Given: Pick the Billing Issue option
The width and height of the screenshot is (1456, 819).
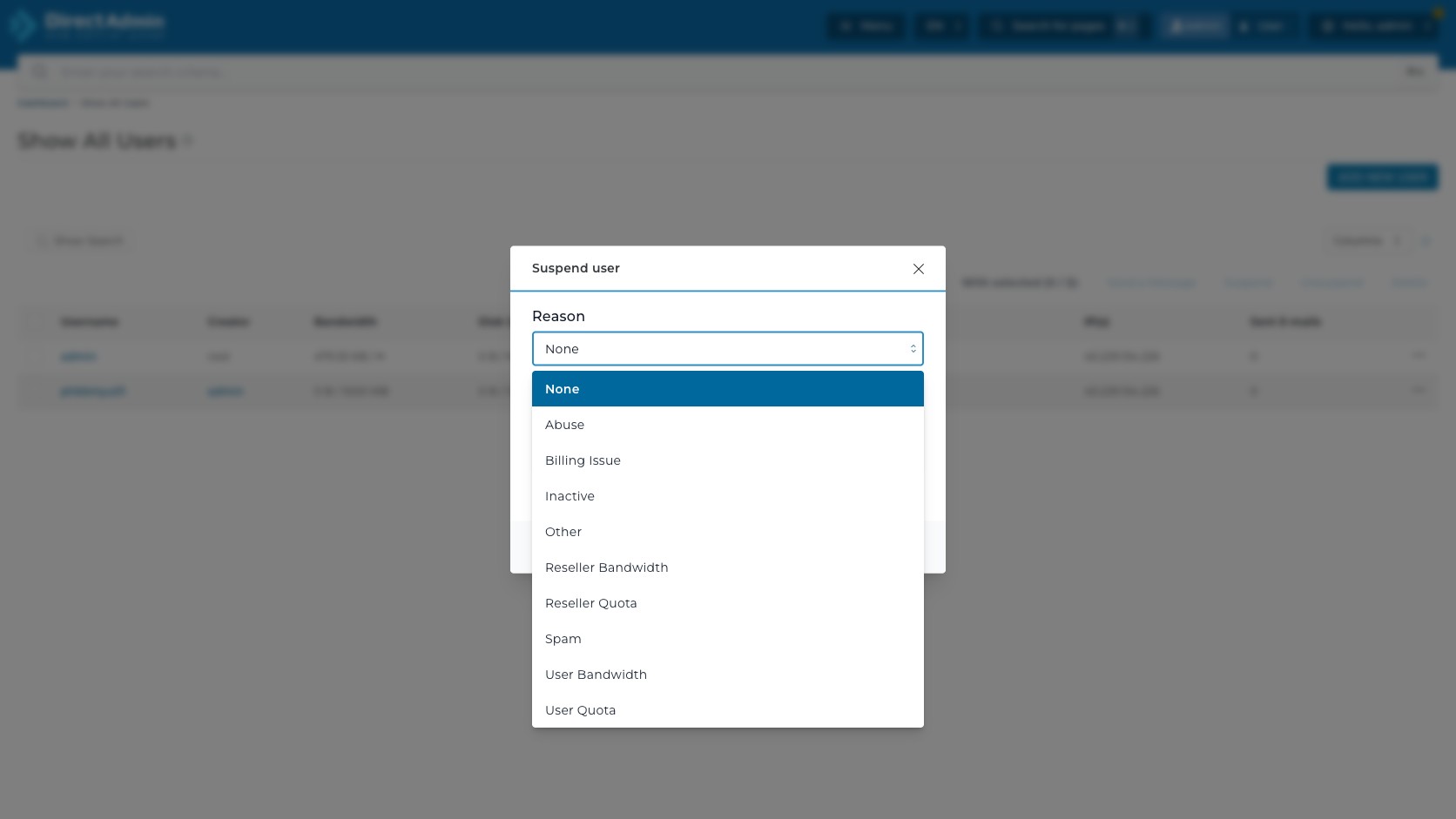Looking at the screenshot, I should coord(727,460).
